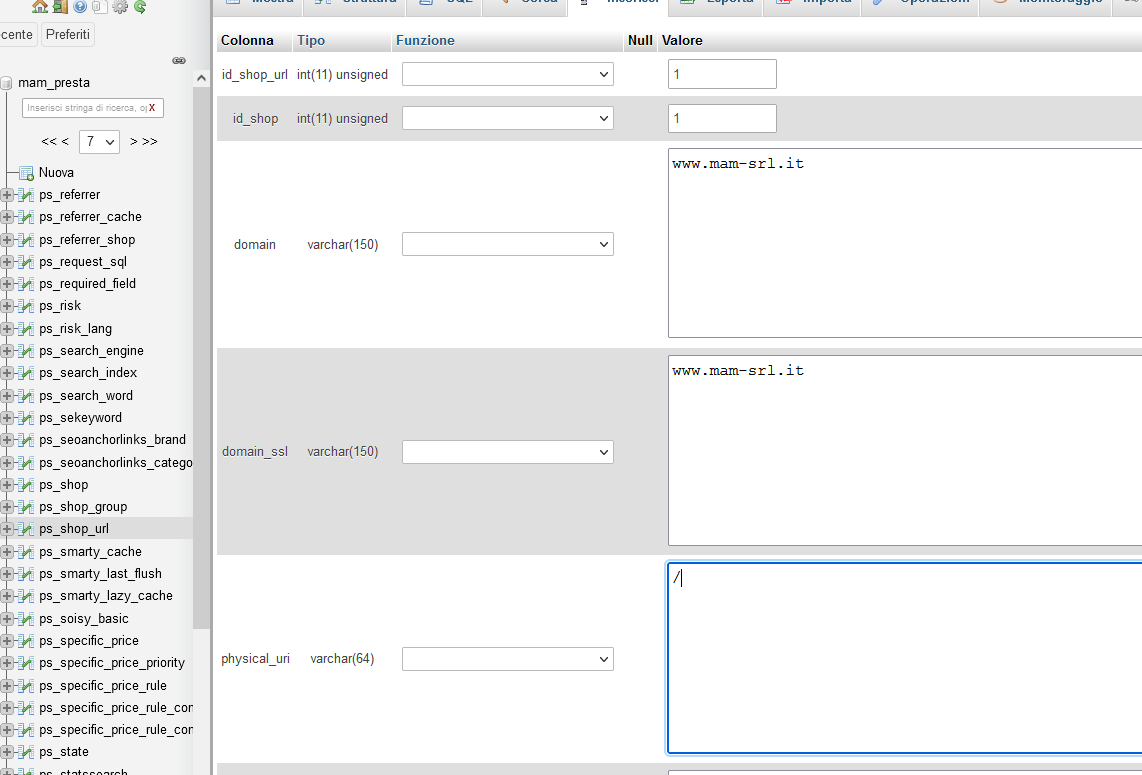This screenshot has height=775, width=1142.
Task: Open phpMyAdmin help question-mark icon
Action: coord(80,7)
